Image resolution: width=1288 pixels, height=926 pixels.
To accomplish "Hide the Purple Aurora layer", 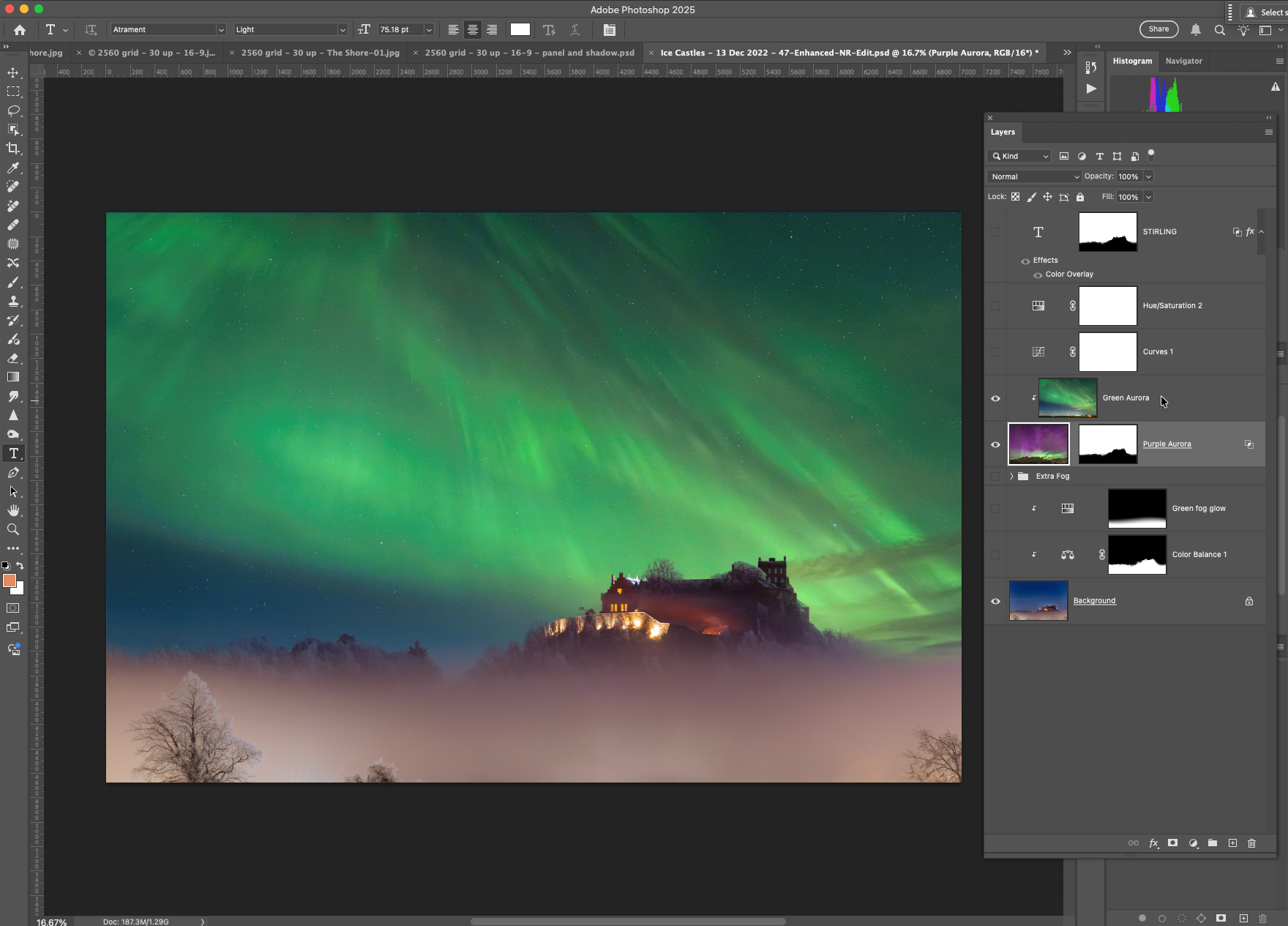I will coord(995,444).
